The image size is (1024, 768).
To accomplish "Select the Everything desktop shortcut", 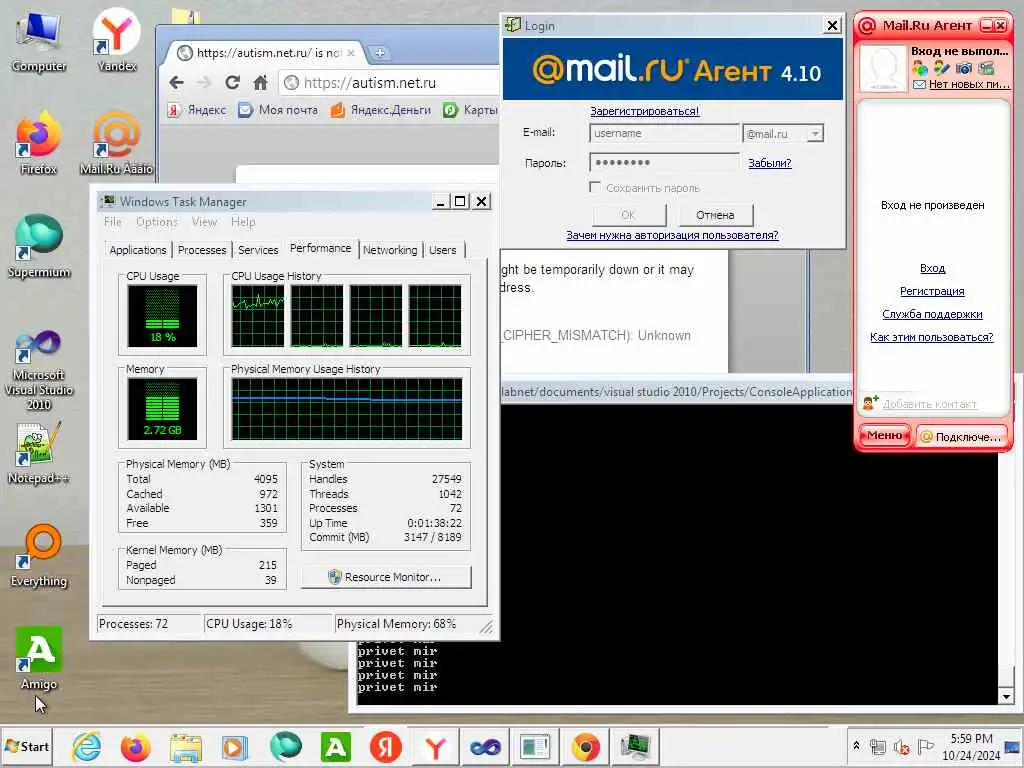I will (39, 556).
